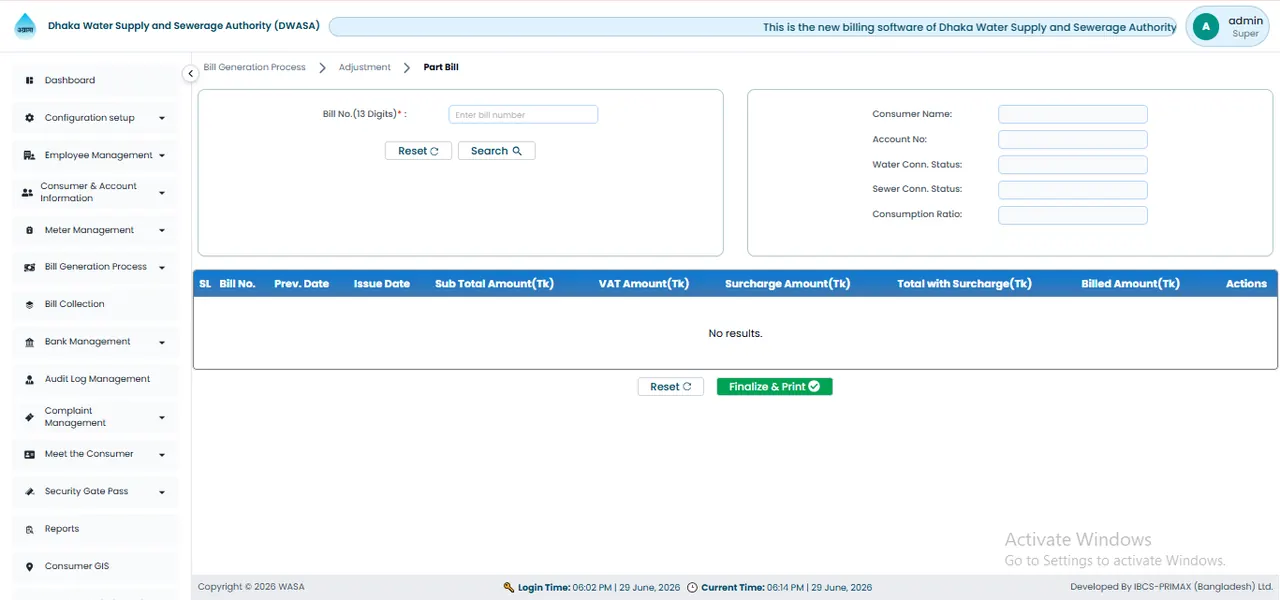Expand the Employee Management dropdown arrow
This screenshot has height=600, width=1280.
[162, 156]
